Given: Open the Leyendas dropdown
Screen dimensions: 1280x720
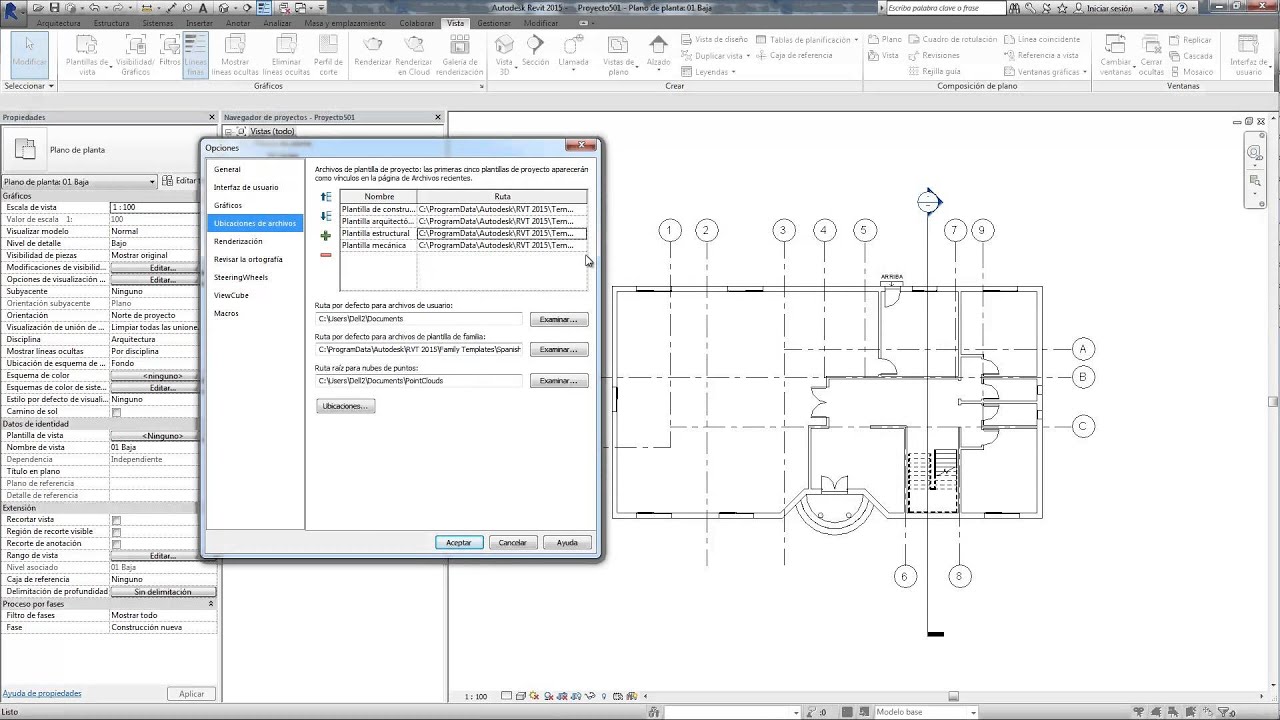Looking at the screenshot, I should [709, 72].
